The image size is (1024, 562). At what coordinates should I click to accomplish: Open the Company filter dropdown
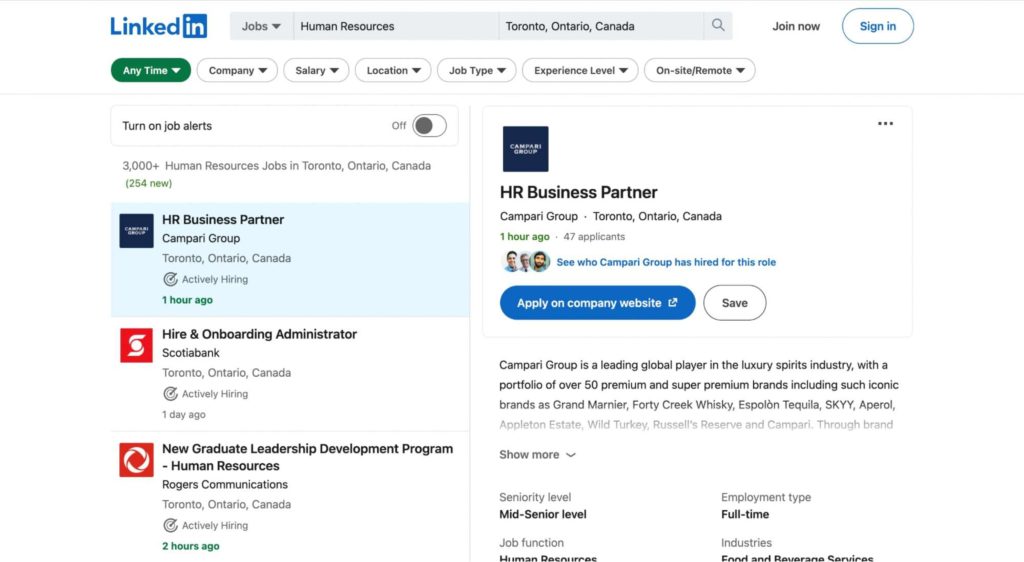point(237,70)
